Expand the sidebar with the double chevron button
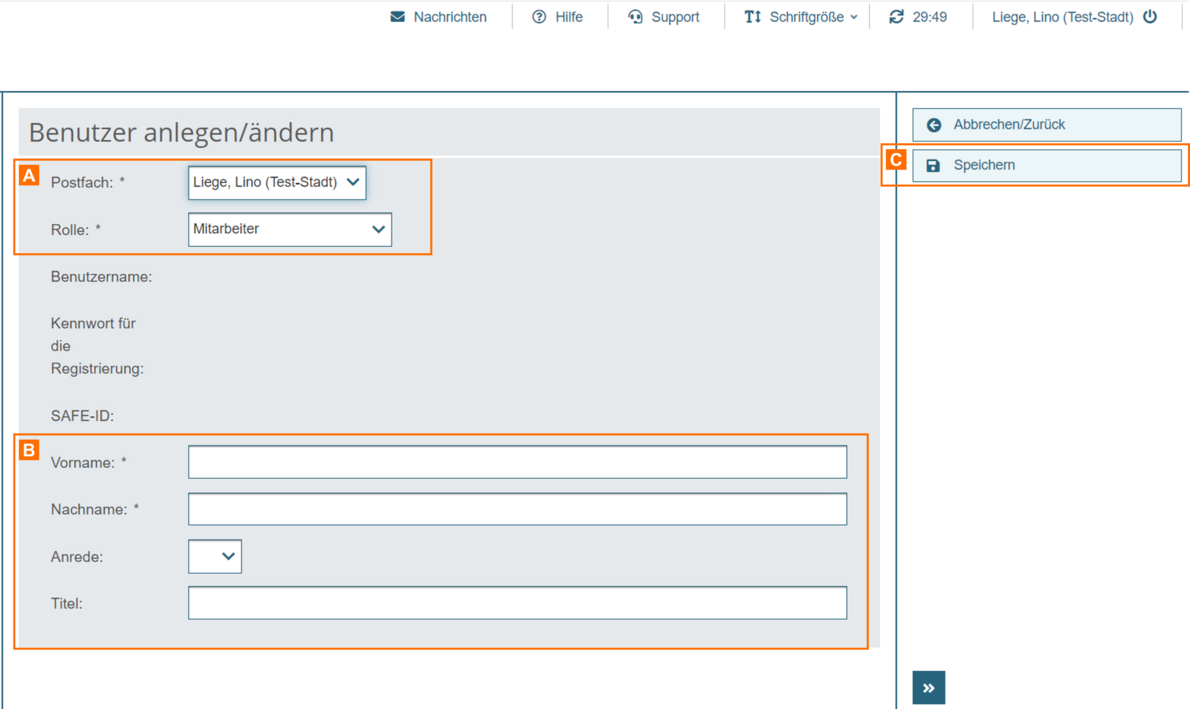This screenshot has width=1190, height=709. (929, 688)
